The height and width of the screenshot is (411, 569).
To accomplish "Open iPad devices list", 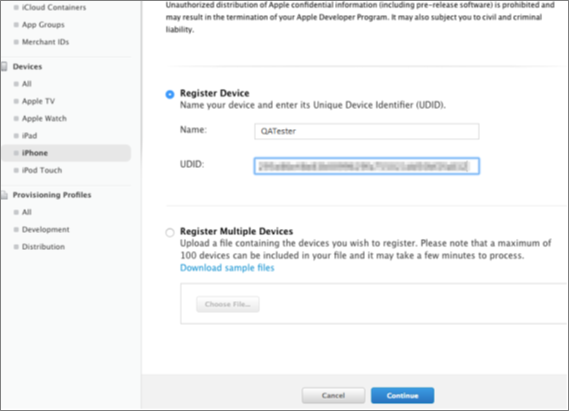I will pos(29,136).
